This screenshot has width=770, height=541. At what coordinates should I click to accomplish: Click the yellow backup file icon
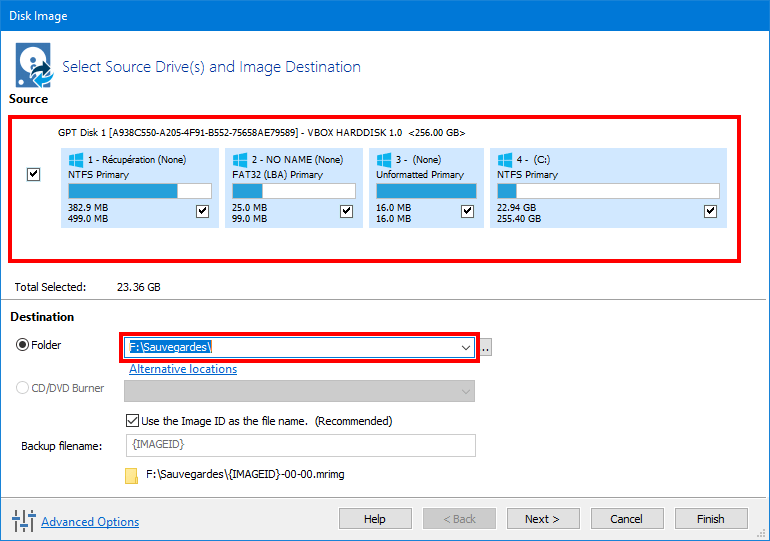click(131, 476)
